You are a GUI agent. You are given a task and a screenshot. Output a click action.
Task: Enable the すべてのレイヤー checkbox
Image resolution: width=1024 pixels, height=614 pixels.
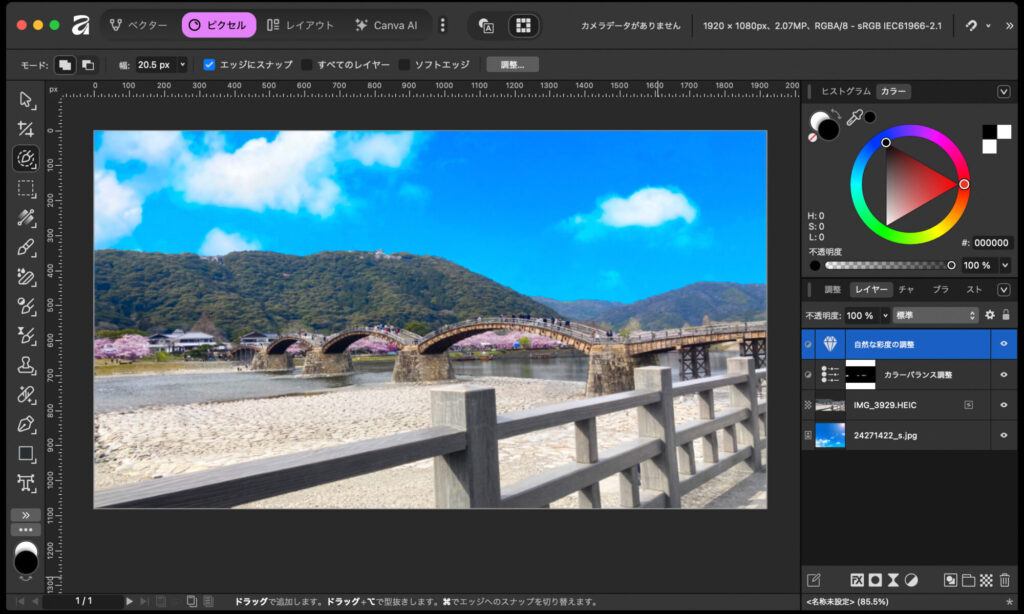click(307, 65)
